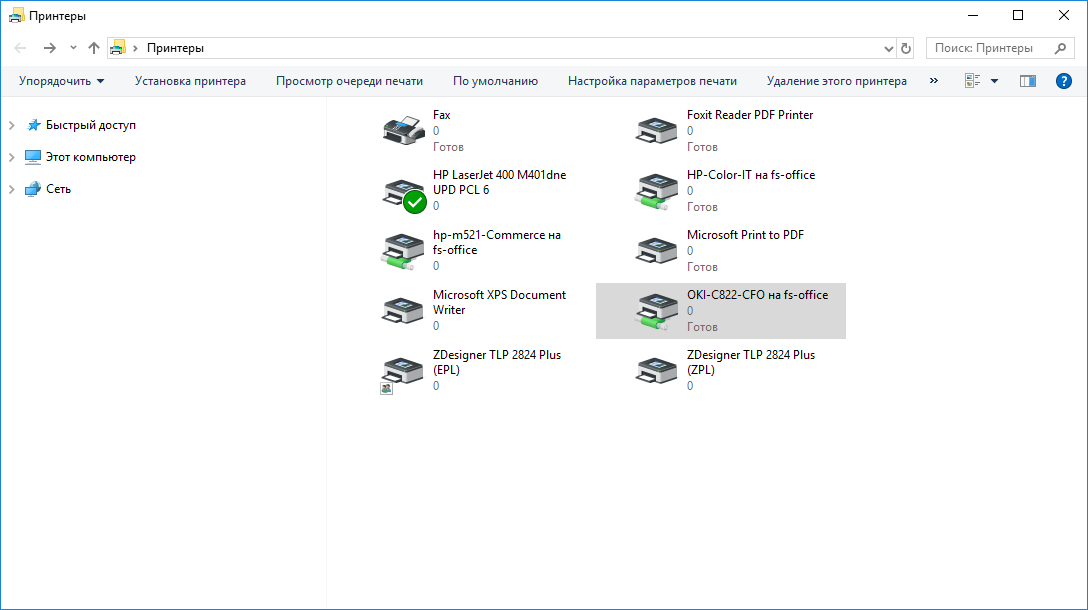Click the change view layout icon
This screenshot has height=610, width=1088.
[973, 81]
